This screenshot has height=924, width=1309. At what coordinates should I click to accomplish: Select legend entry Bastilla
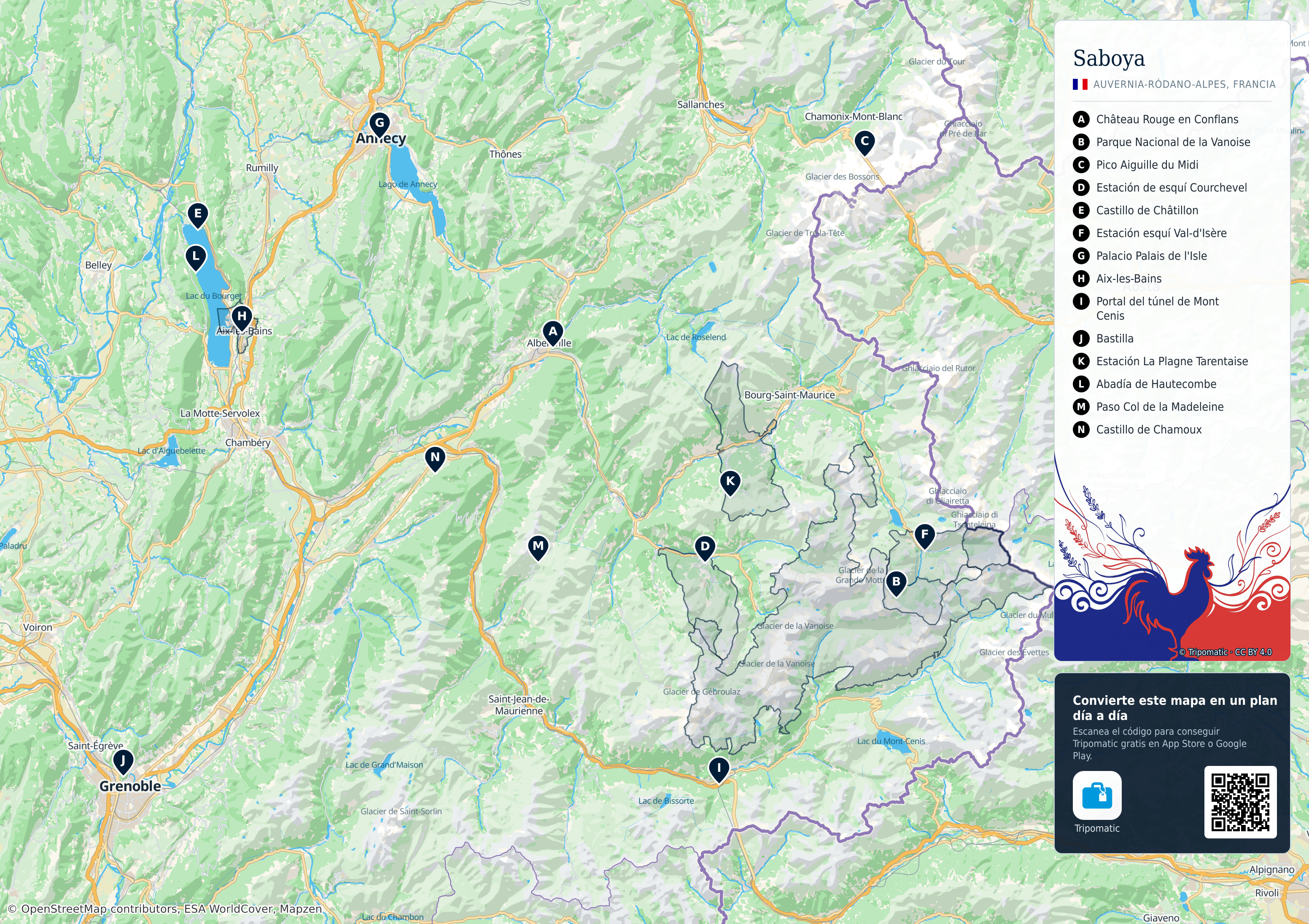point(1104,338)
